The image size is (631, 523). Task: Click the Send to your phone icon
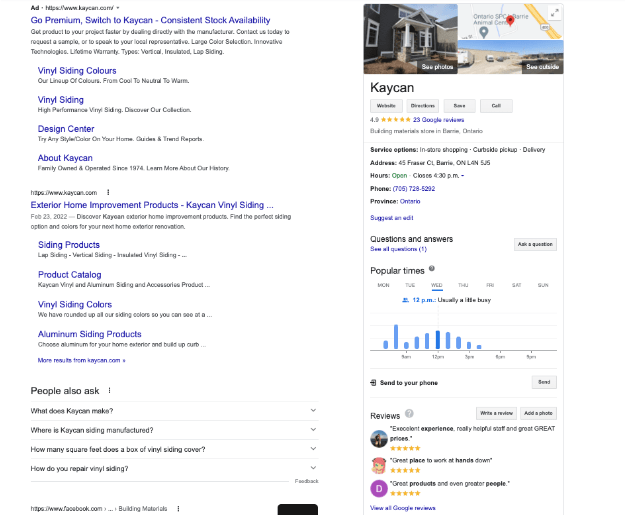(373, 383)
